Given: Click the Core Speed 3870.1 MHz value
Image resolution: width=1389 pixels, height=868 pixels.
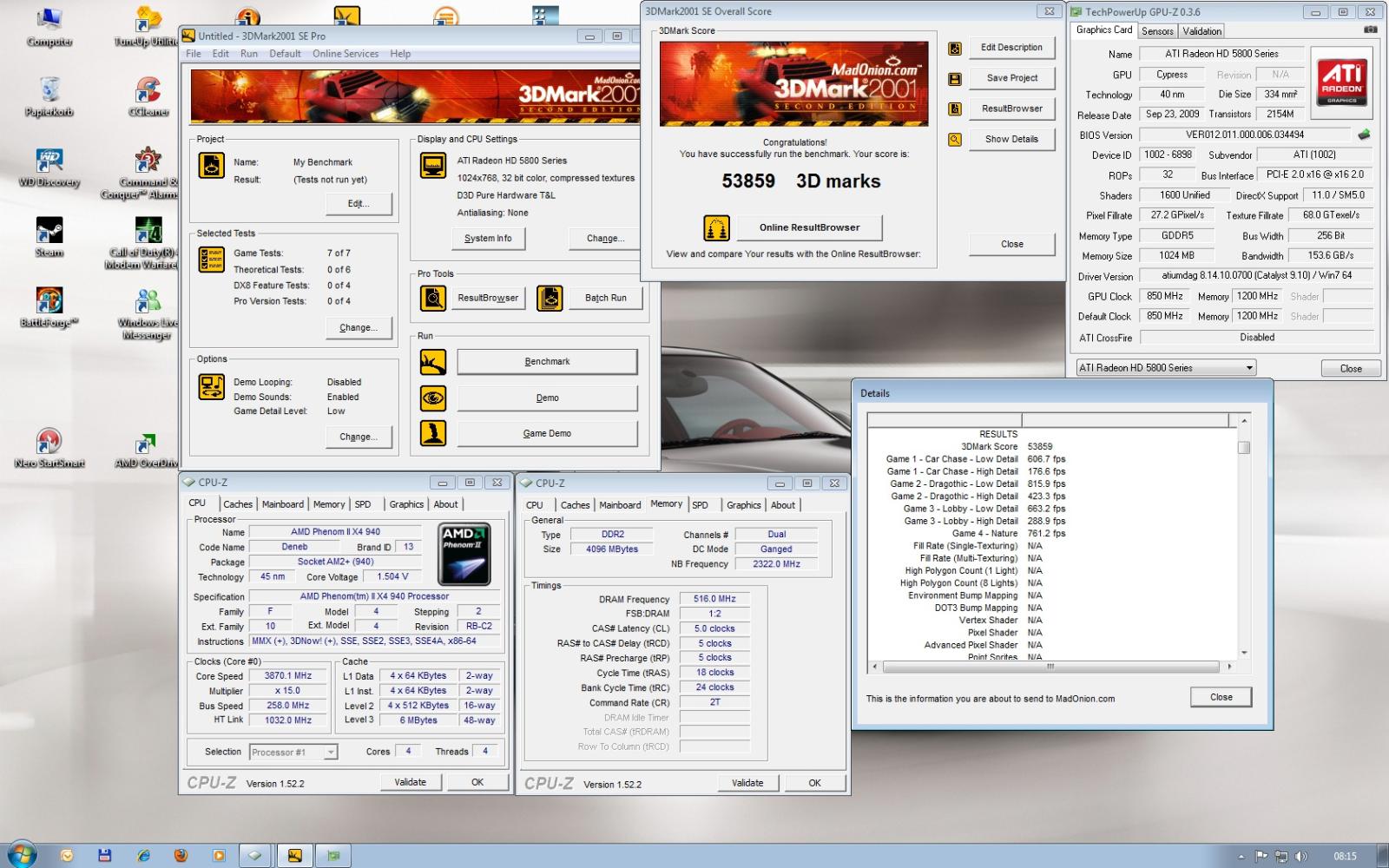Looking at the screenshot, I should pyautogui.click(x=289, y=676).
